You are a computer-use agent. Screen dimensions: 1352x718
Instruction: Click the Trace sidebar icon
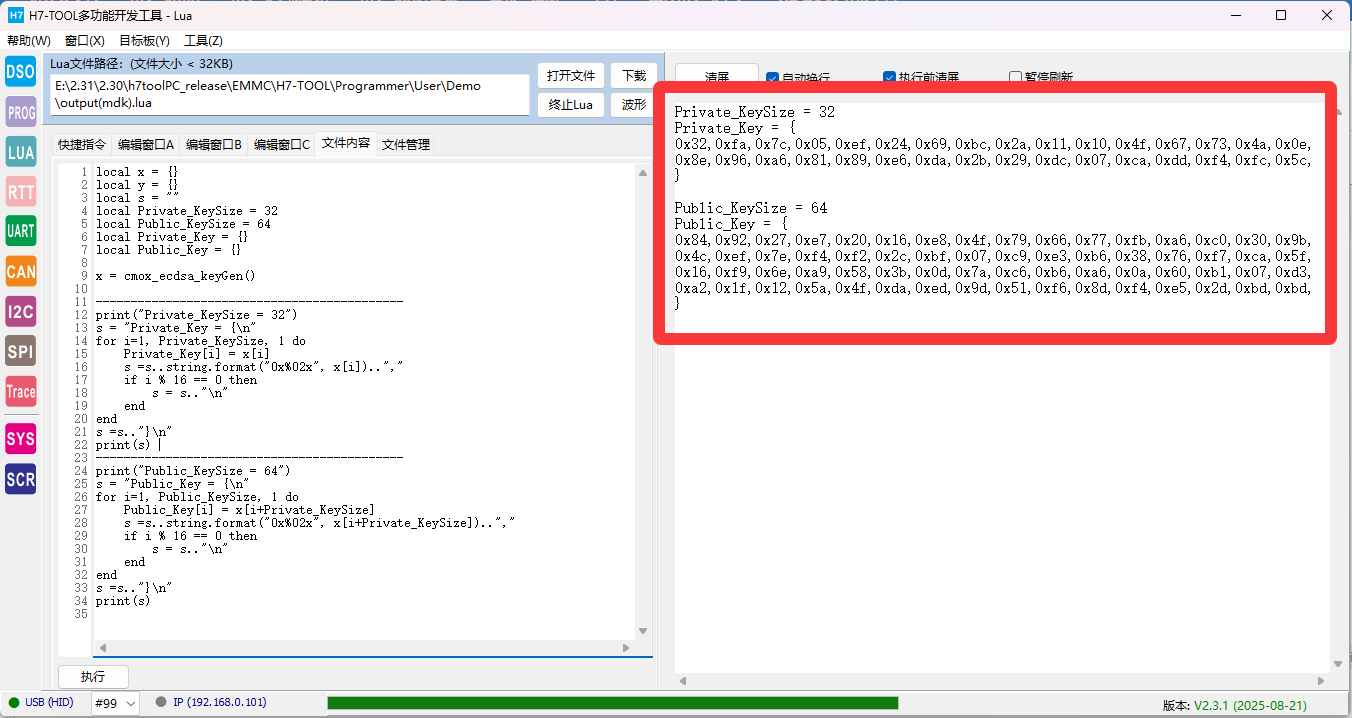coord(20,392)
